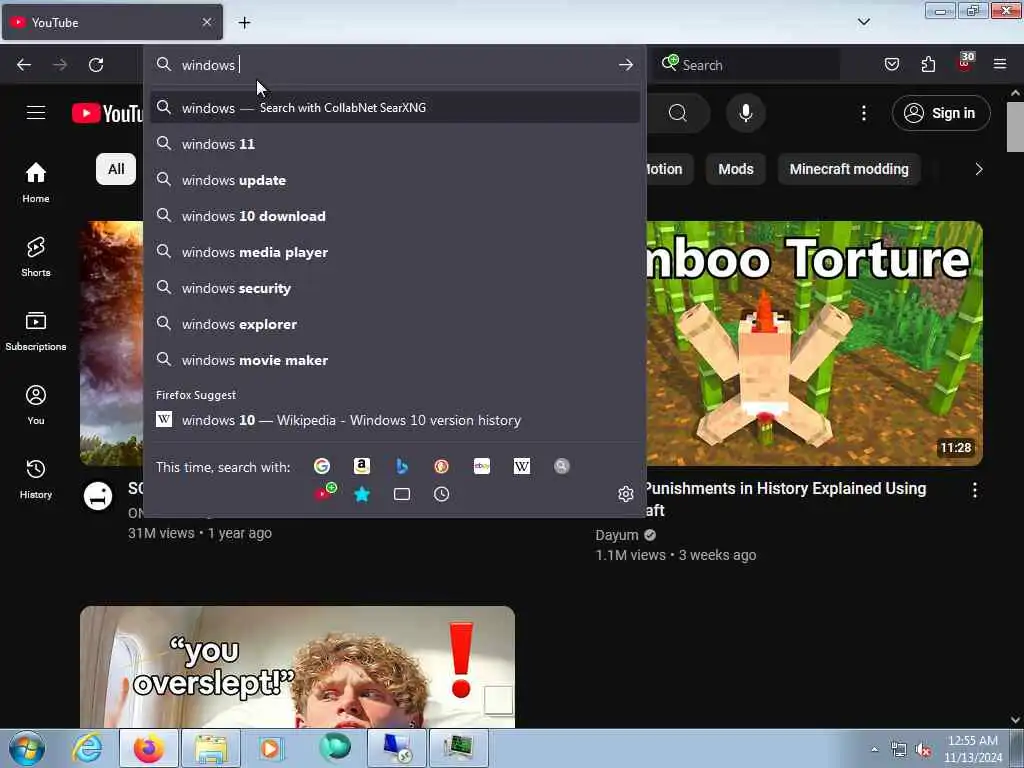
Task: Choose suggestion windows update
Action: (x=395, y=180)
